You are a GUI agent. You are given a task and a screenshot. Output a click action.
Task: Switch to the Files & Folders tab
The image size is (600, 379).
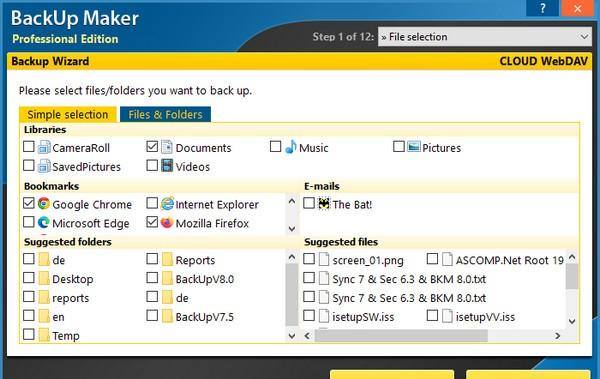[165, 114]
